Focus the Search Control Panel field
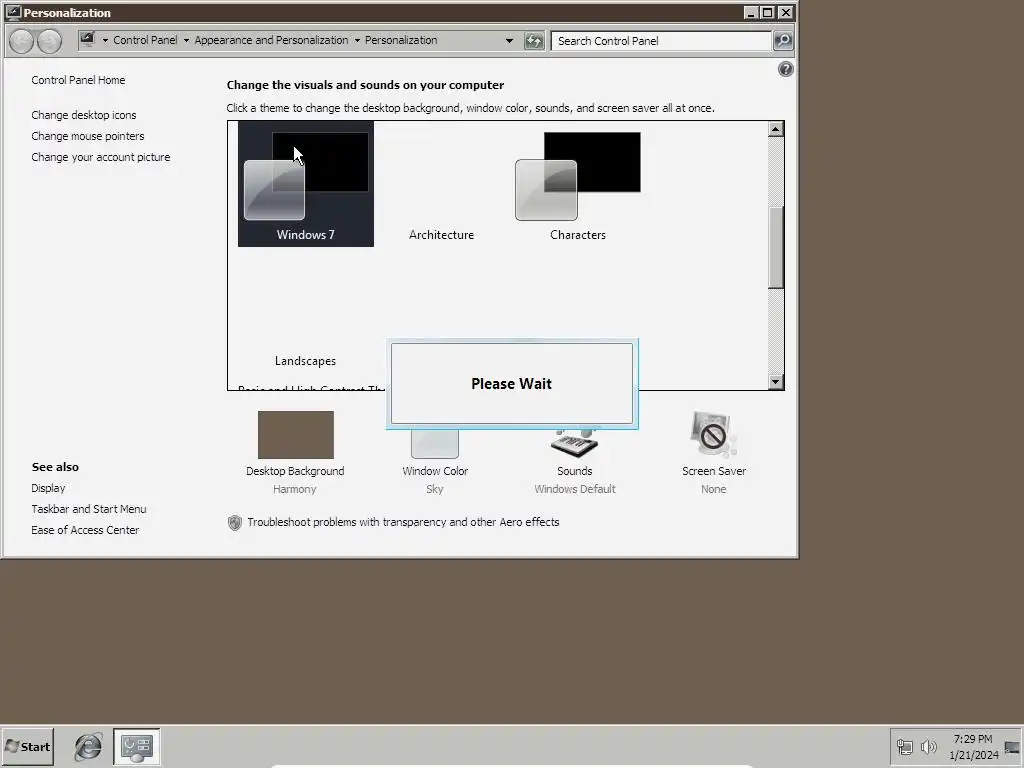The width and height of the screenshot is (1024, 768). pyautogui.click(x=661, y=40)
